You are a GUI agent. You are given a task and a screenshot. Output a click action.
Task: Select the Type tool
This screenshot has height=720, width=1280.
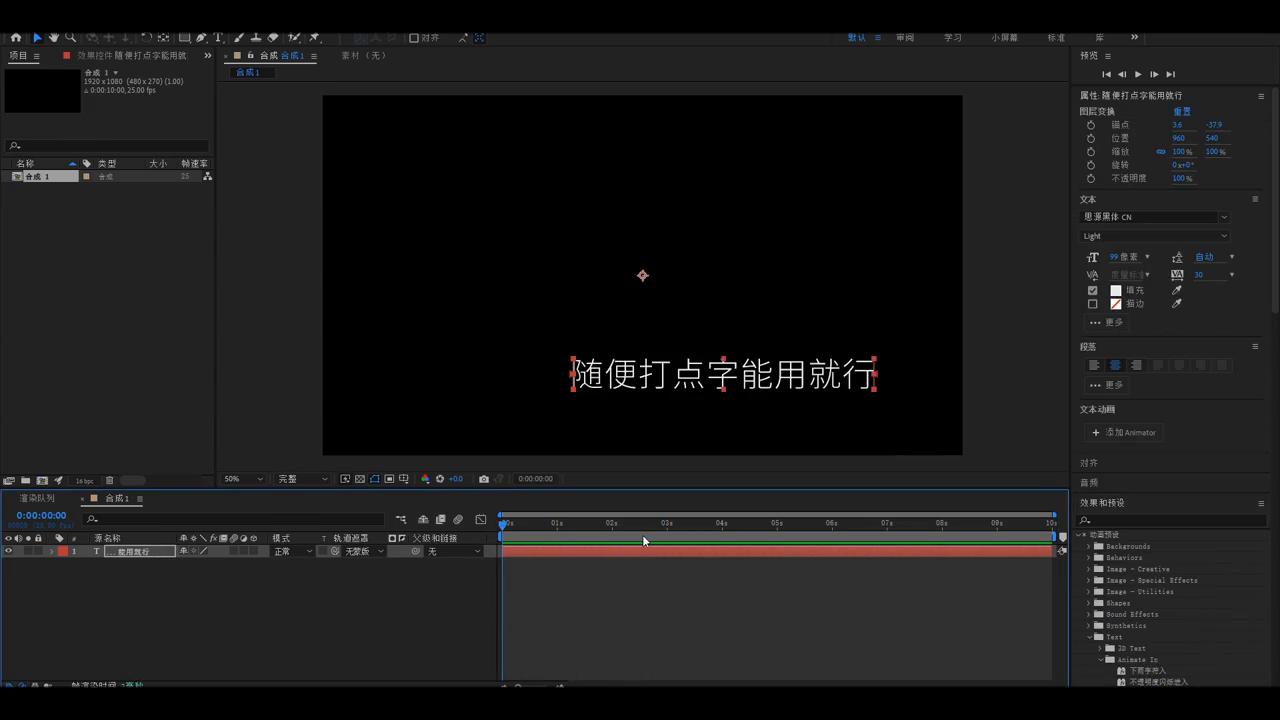point(218,37)
